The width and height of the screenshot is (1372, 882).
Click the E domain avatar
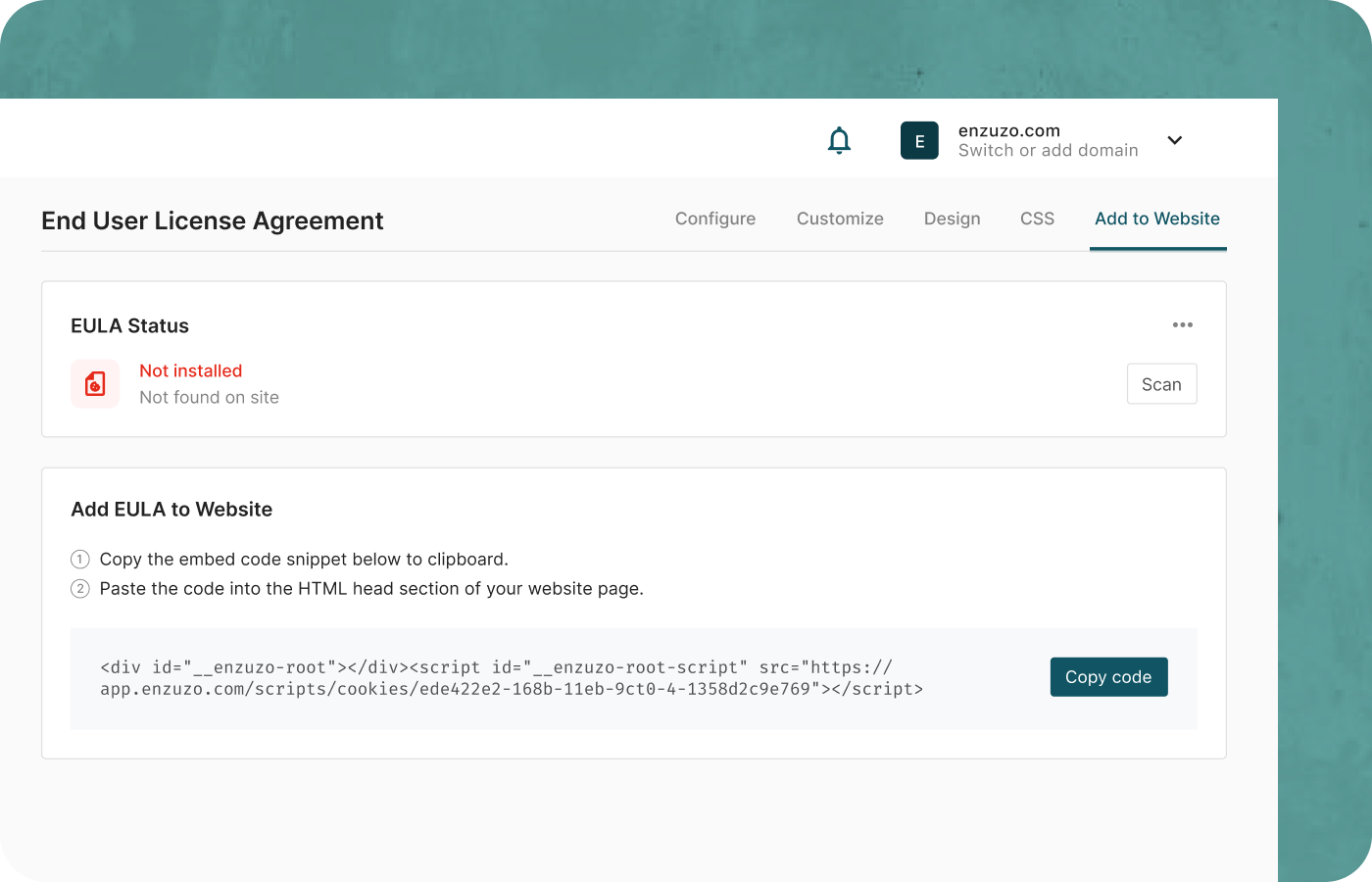pos(919,140)
